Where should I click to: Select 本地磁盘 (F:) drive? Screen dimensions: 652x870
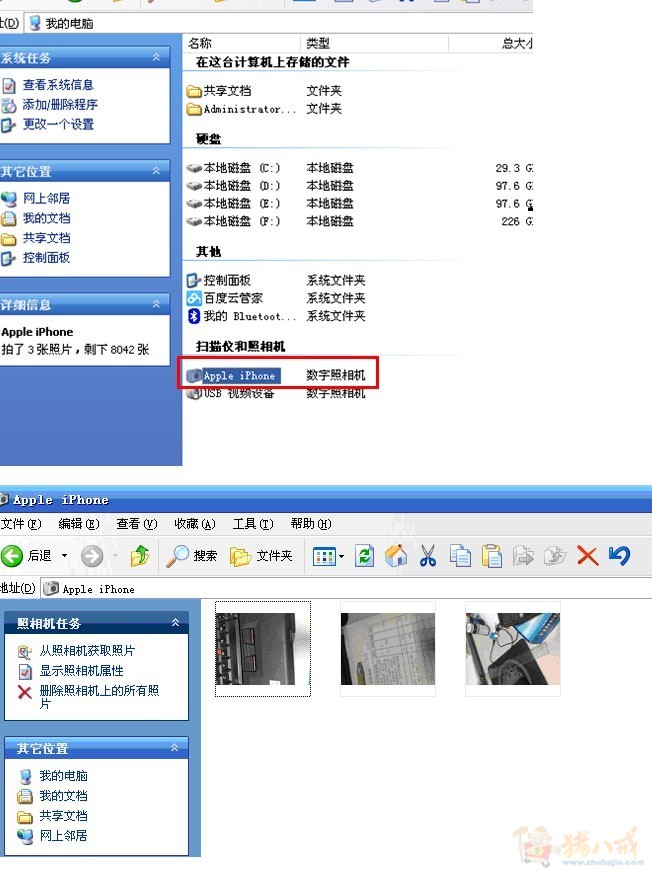tap(234, 221)
